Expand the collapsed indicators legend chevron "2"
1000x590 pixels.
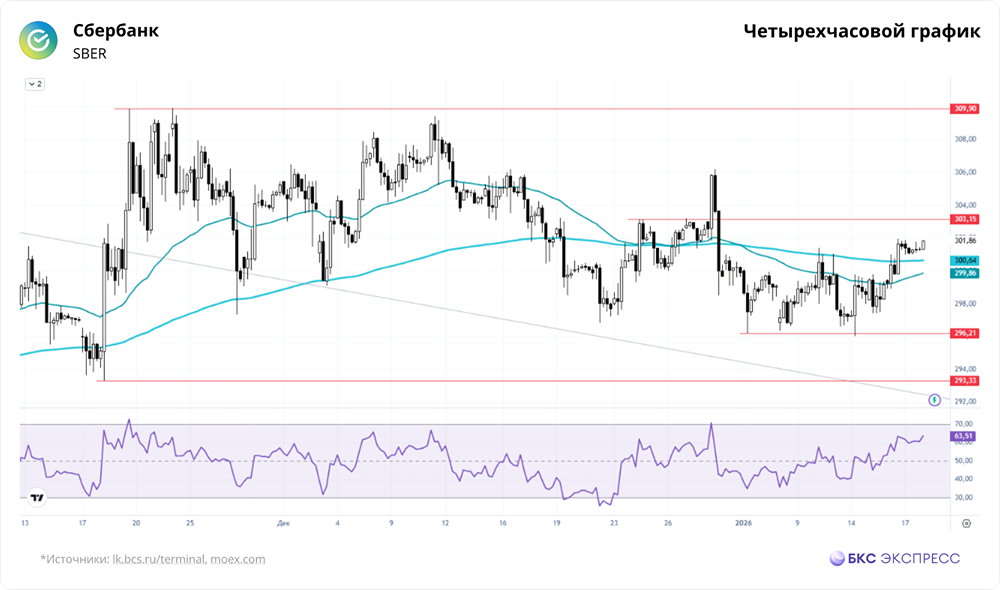click(35, 84)
